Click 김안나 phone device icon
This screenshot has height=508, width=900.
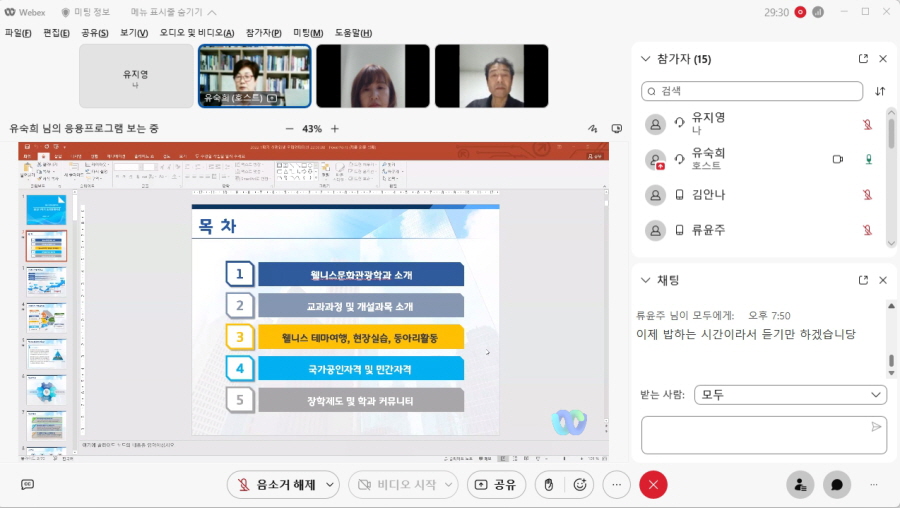679,195
